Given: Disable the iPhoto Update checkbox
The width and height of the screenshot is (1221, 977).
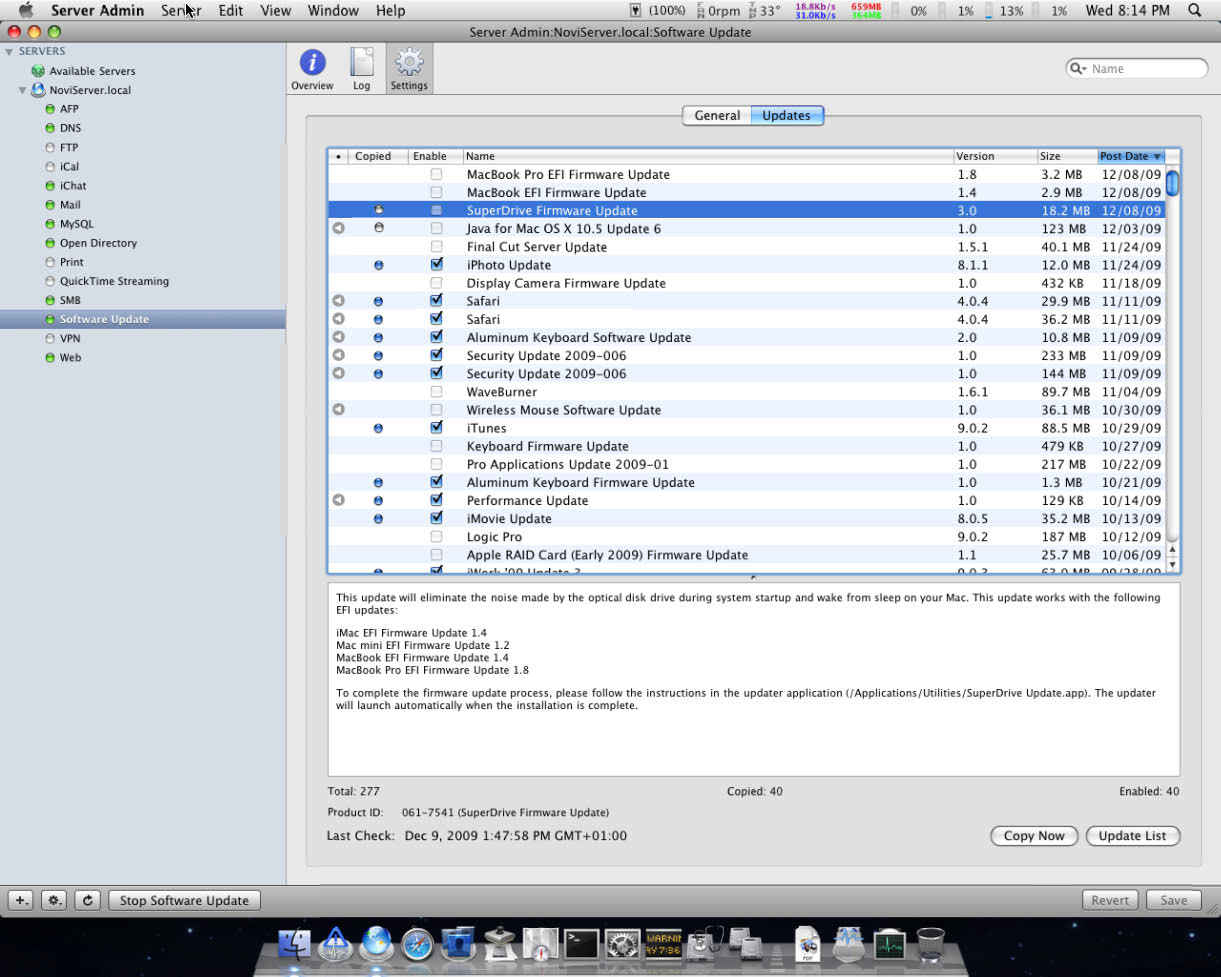Looking at the screenshot, I should 436,265.
